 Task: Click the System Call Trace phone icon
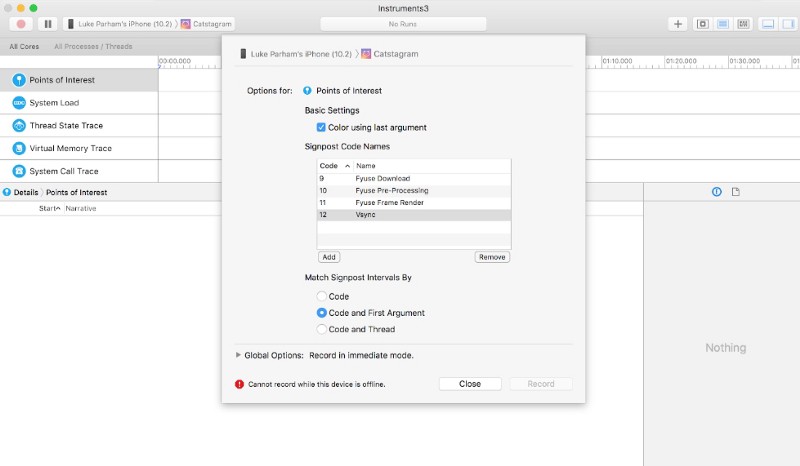tap(19, 171)
